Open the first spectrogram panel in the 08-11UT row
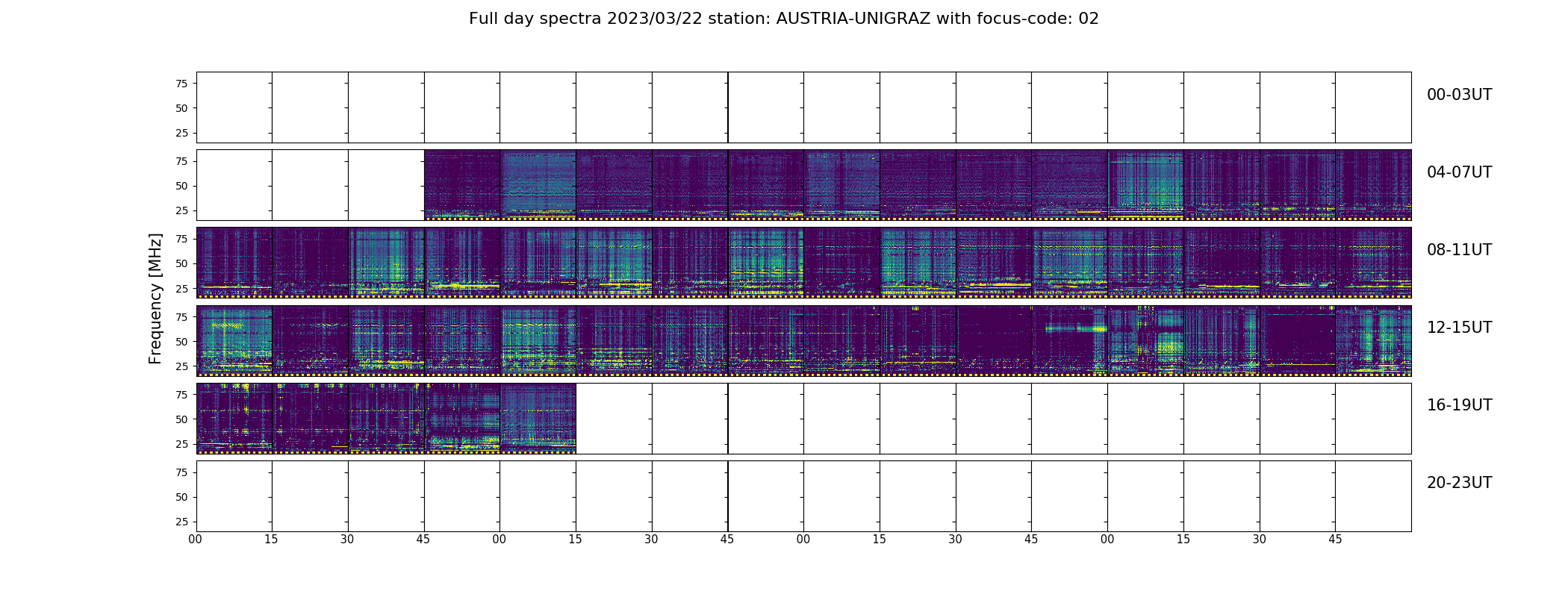This screenshot has height=597, width=1568. [x=234, y=263]
